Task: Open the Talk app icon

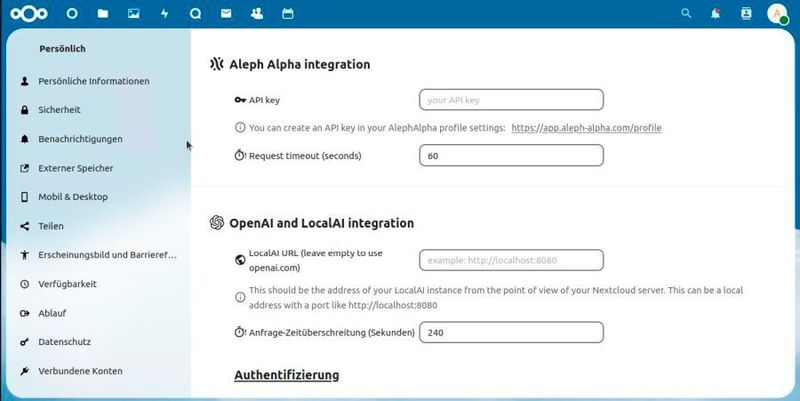Action: [195, 14]
